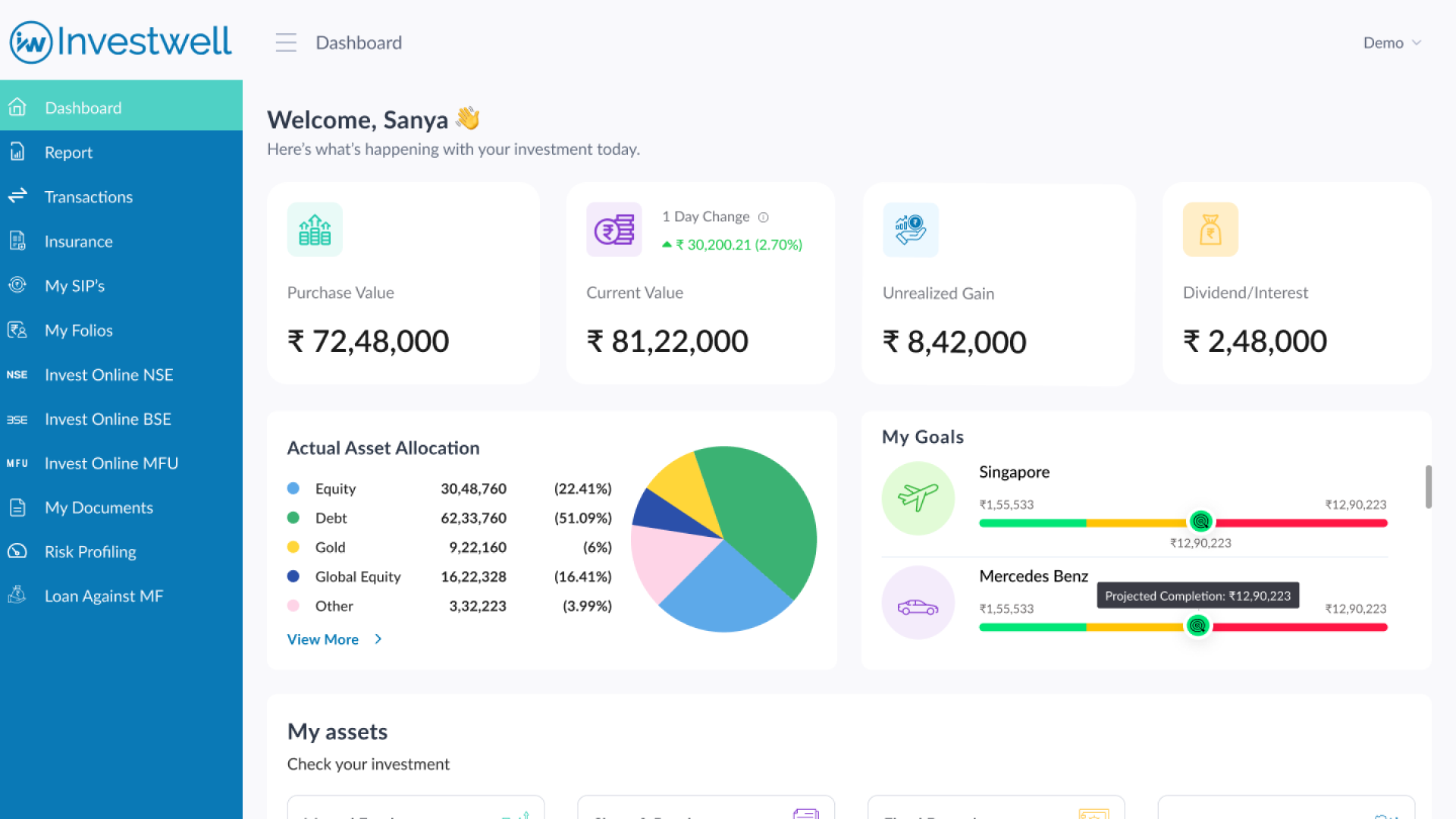Click the Unrealized Gain hand icon
The width and height of the screenshot is (1456, 819).
click(911, 230)
